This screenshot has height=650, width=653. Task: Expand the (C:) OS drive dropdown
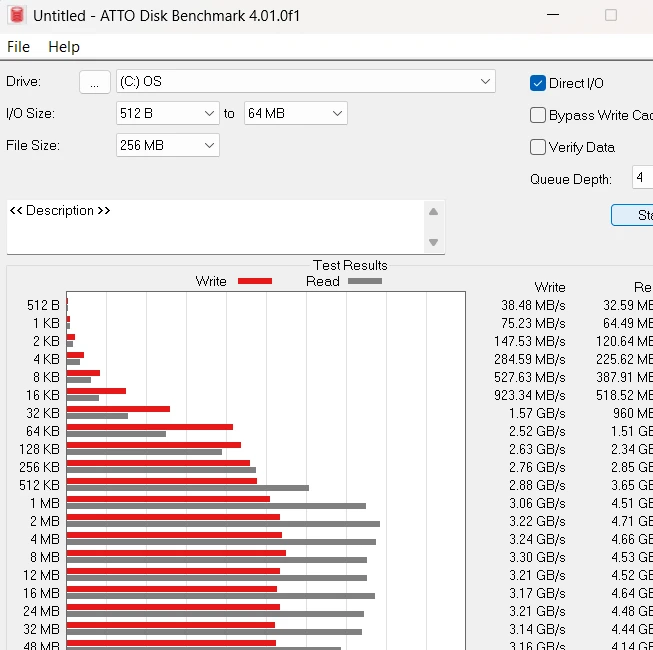485,81
